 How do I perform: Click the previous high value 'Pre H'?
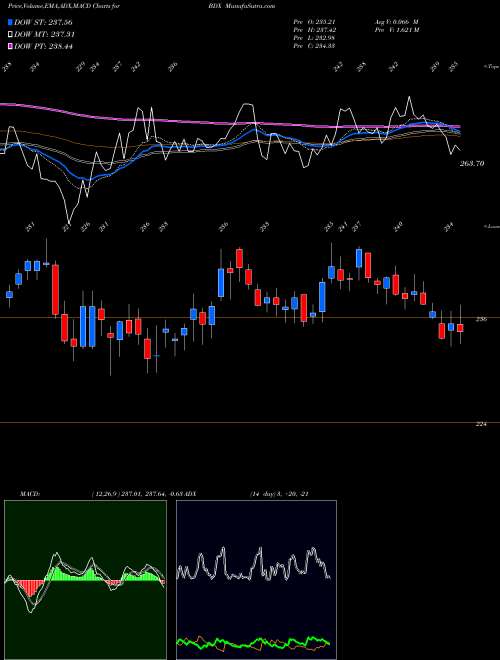click(x=314, y=30)
